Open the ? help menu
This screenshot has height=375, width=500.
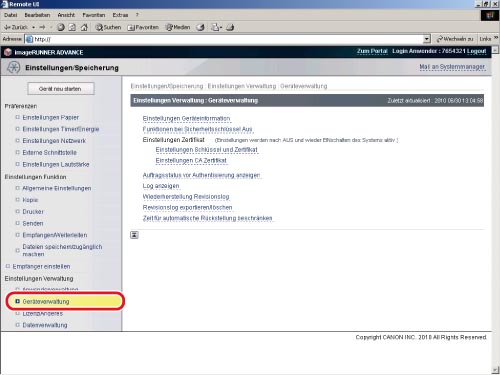(x=137, y=15)
